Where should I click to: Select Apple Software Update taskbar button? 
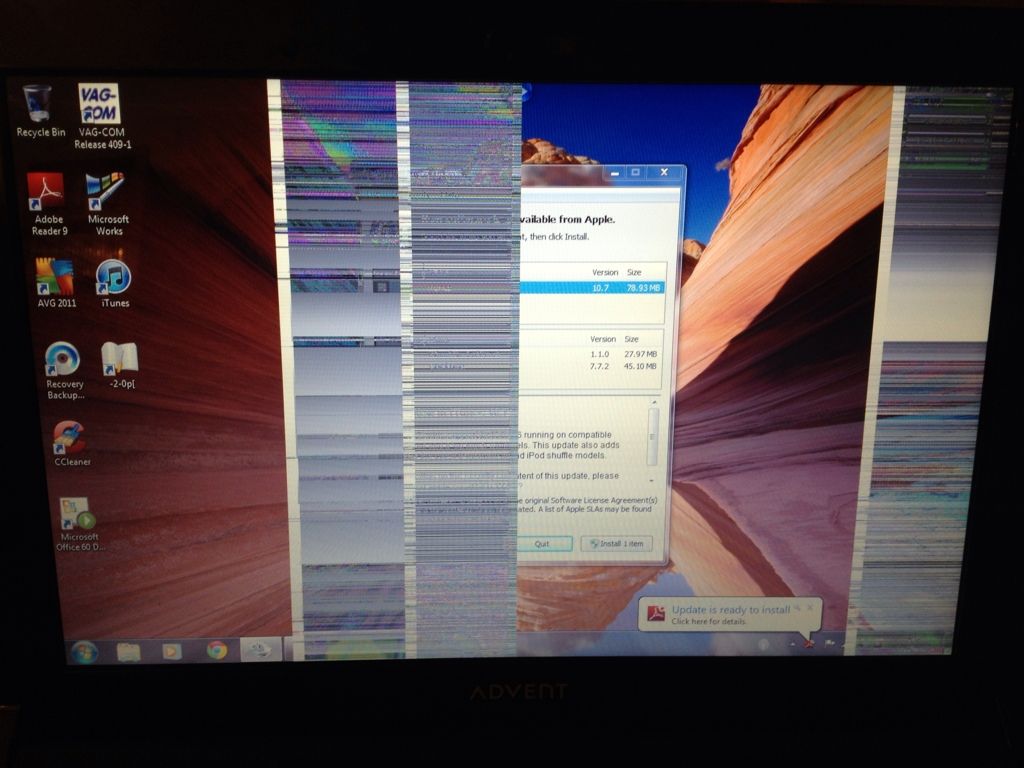[261, 649]
